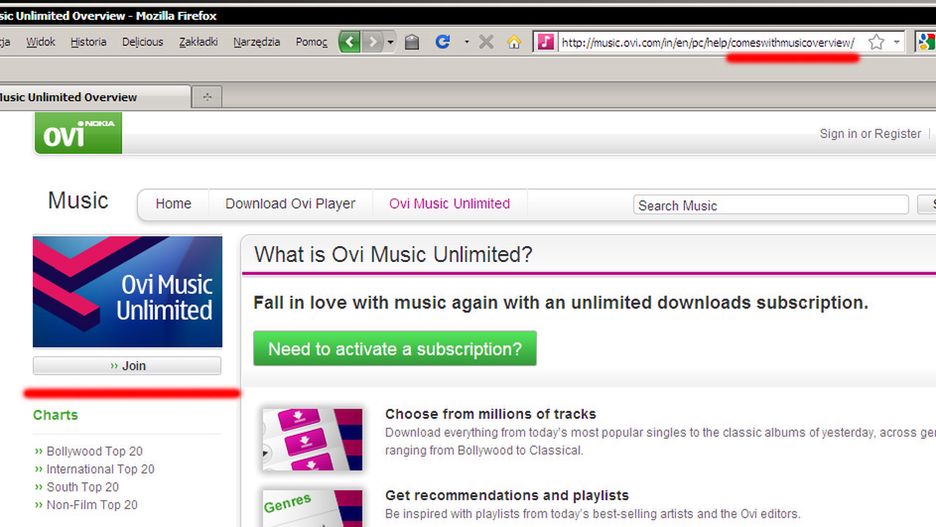Image resolution: width=936 pixels, height=527 pixels.
Task: Click the green Back navigation arrow
Action: (350, 42)
